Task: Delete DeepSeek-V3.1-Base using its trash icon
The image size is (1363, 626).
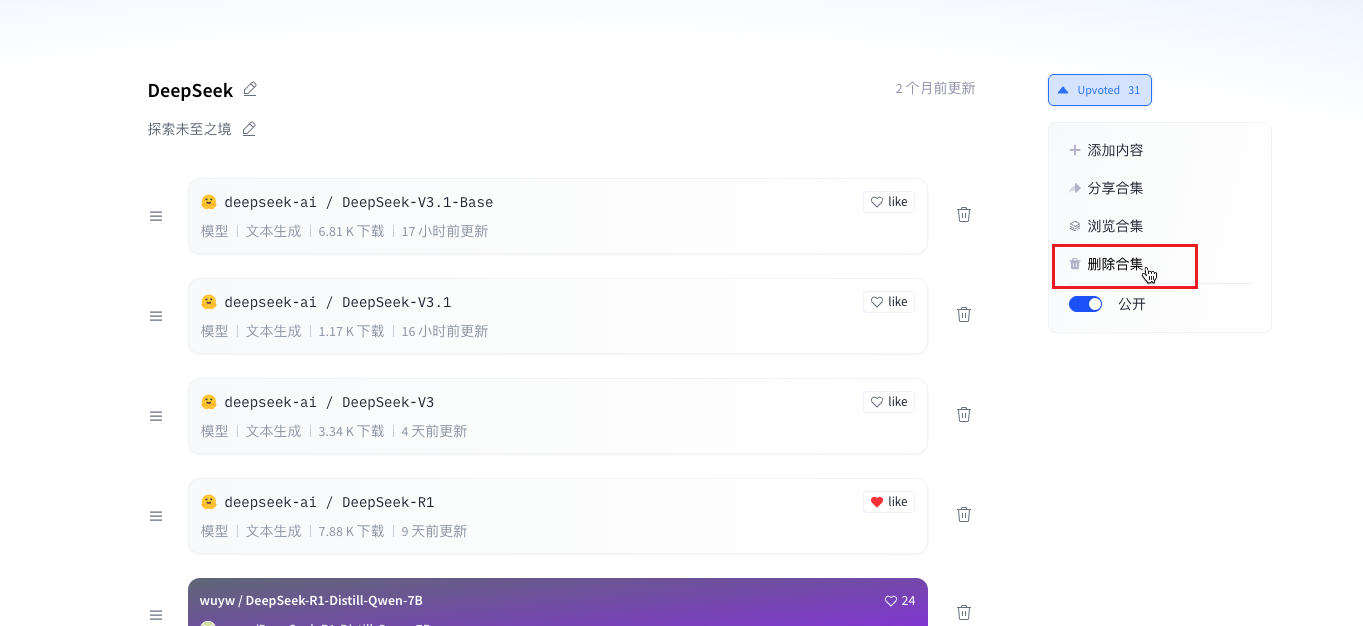Action: pyautogui.click(x=964, y=214)
